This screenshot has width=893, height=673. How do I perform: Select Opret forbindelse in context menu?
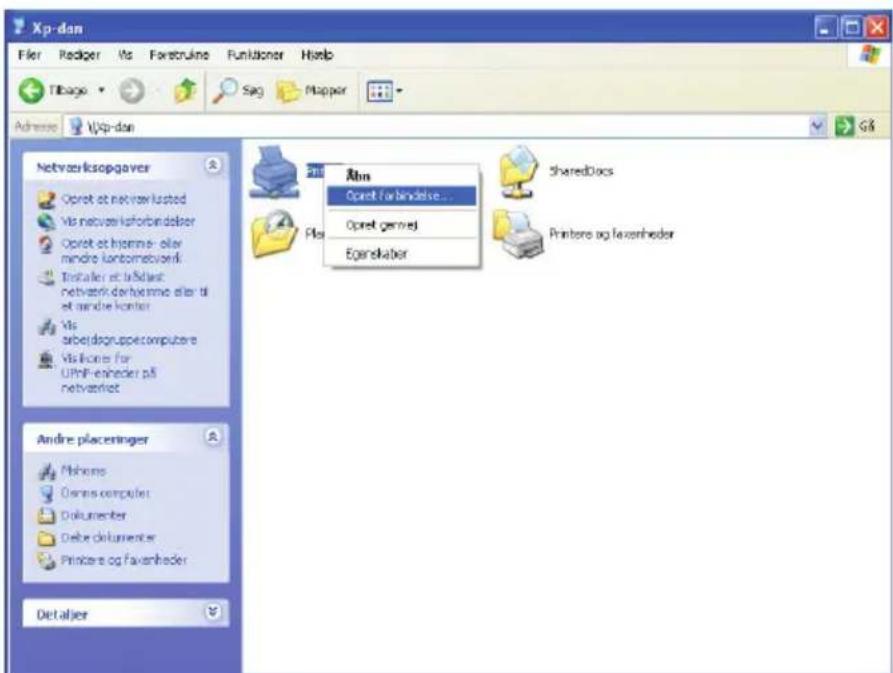(402, 195)
